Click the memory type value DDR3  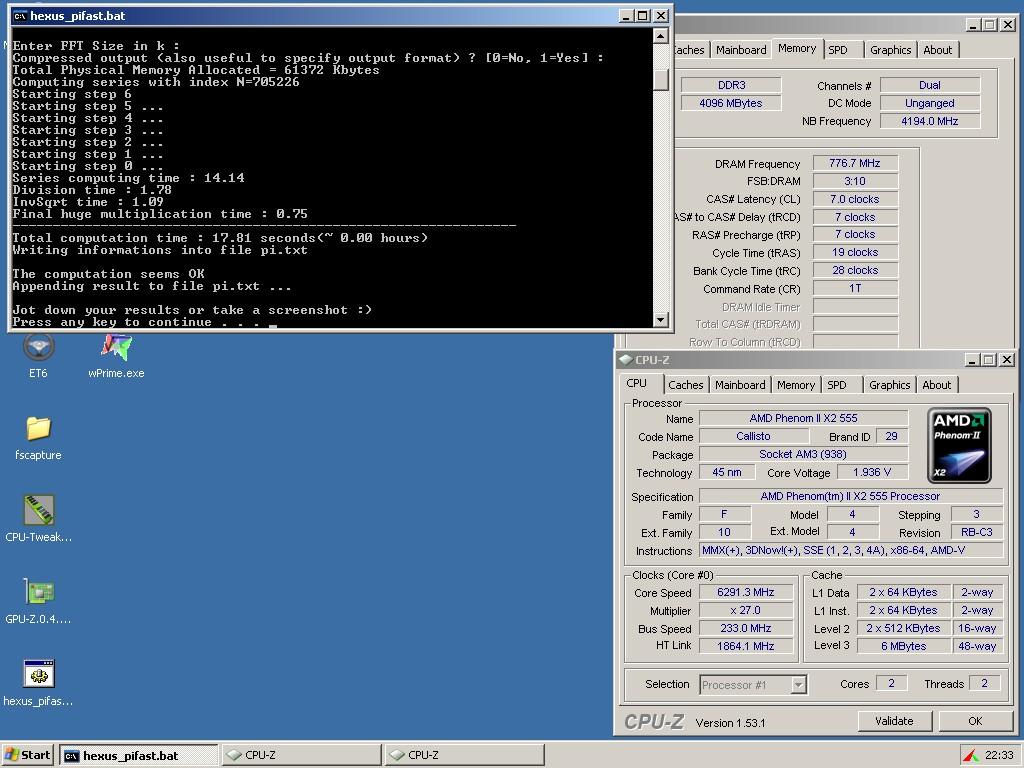coord(731,85)
